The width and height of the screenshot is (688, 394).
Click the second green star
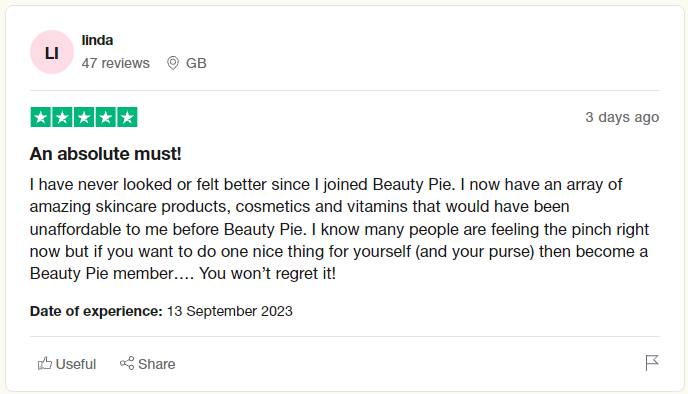tap(62, 117)
